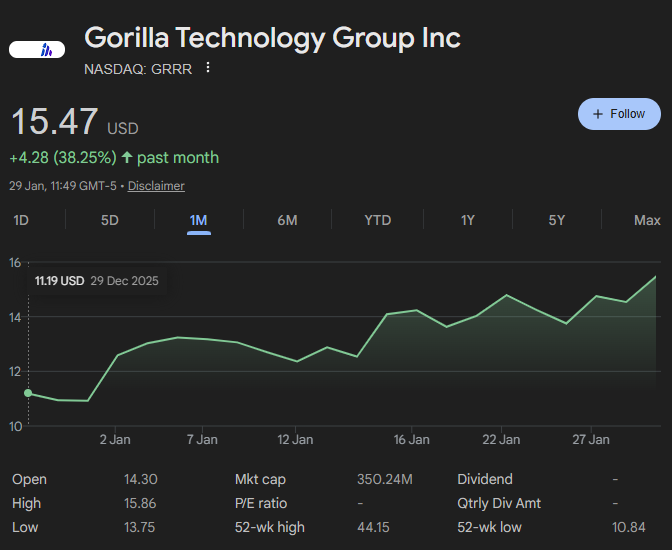Click the 52-wk high value 44.15
The width and height of the screenshot is (672, 550).
click(373, 527)
